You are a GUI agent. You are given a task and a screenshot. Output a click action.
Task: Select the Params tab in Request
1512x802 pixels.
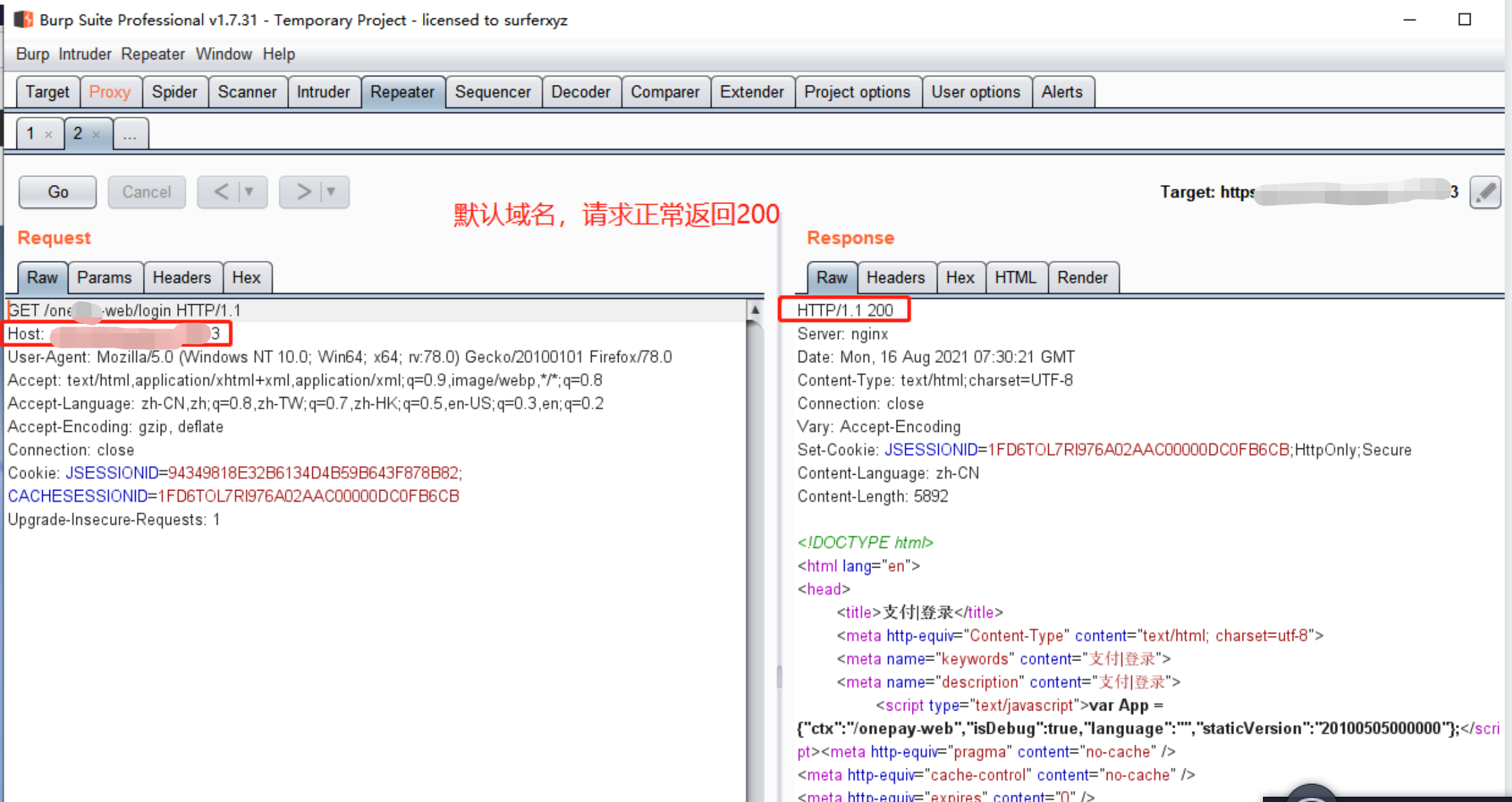coord(103,278)
